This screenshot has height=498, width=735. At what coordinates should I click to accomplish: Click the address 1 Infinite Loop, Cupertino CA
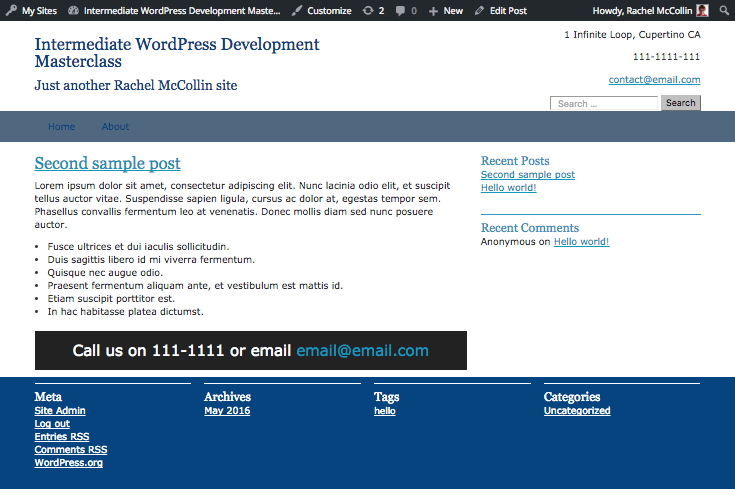point(632,35)
